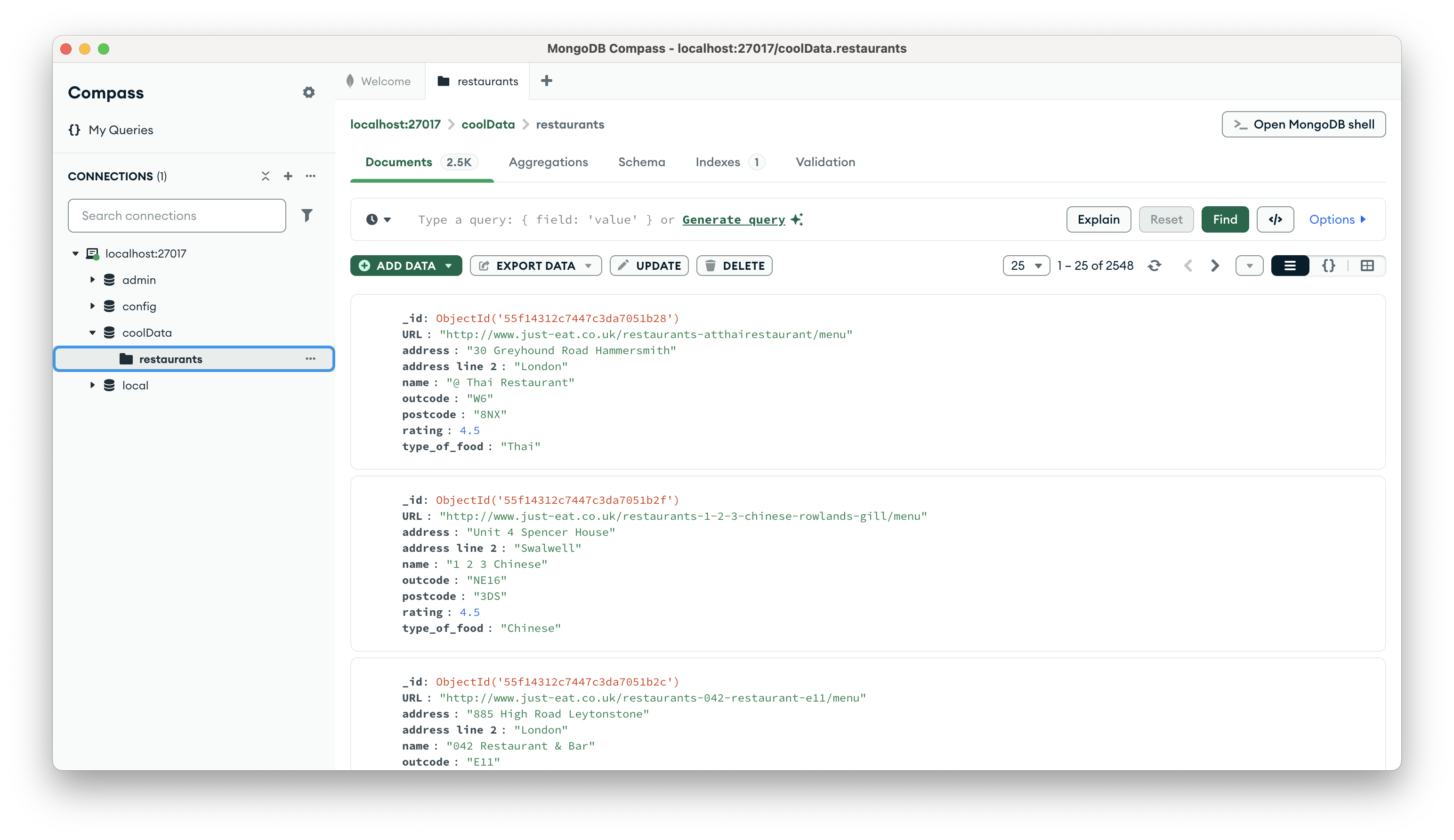Open the Schema tab
The image size is (1454, 840).
tap(641, 162)
